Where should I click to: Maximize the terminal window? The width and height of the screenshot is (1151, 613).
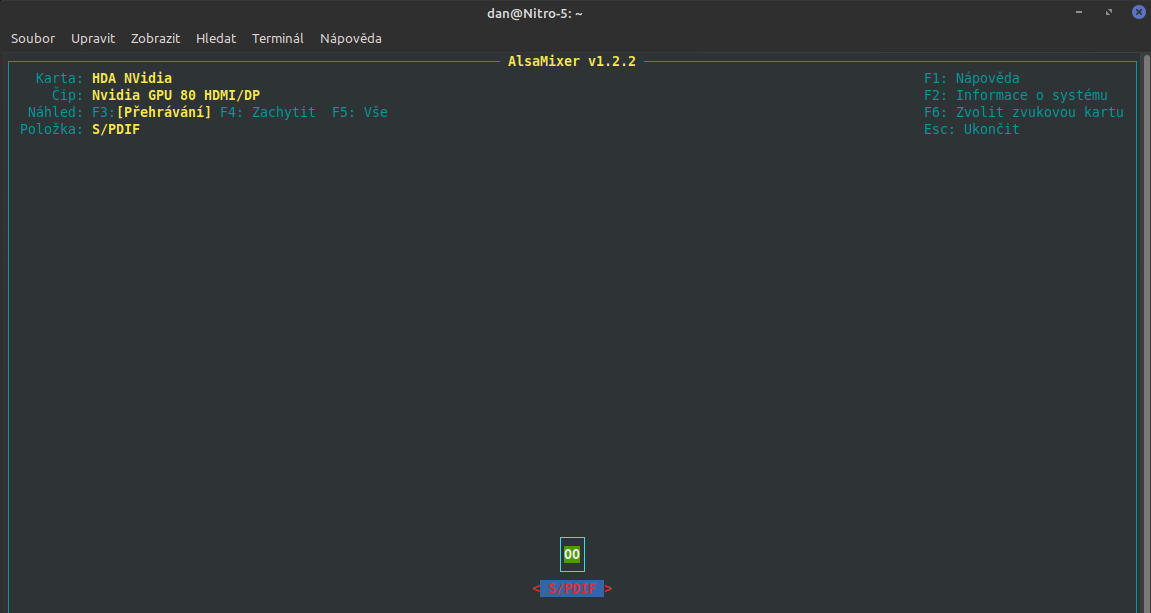[x=1108, y=12]
